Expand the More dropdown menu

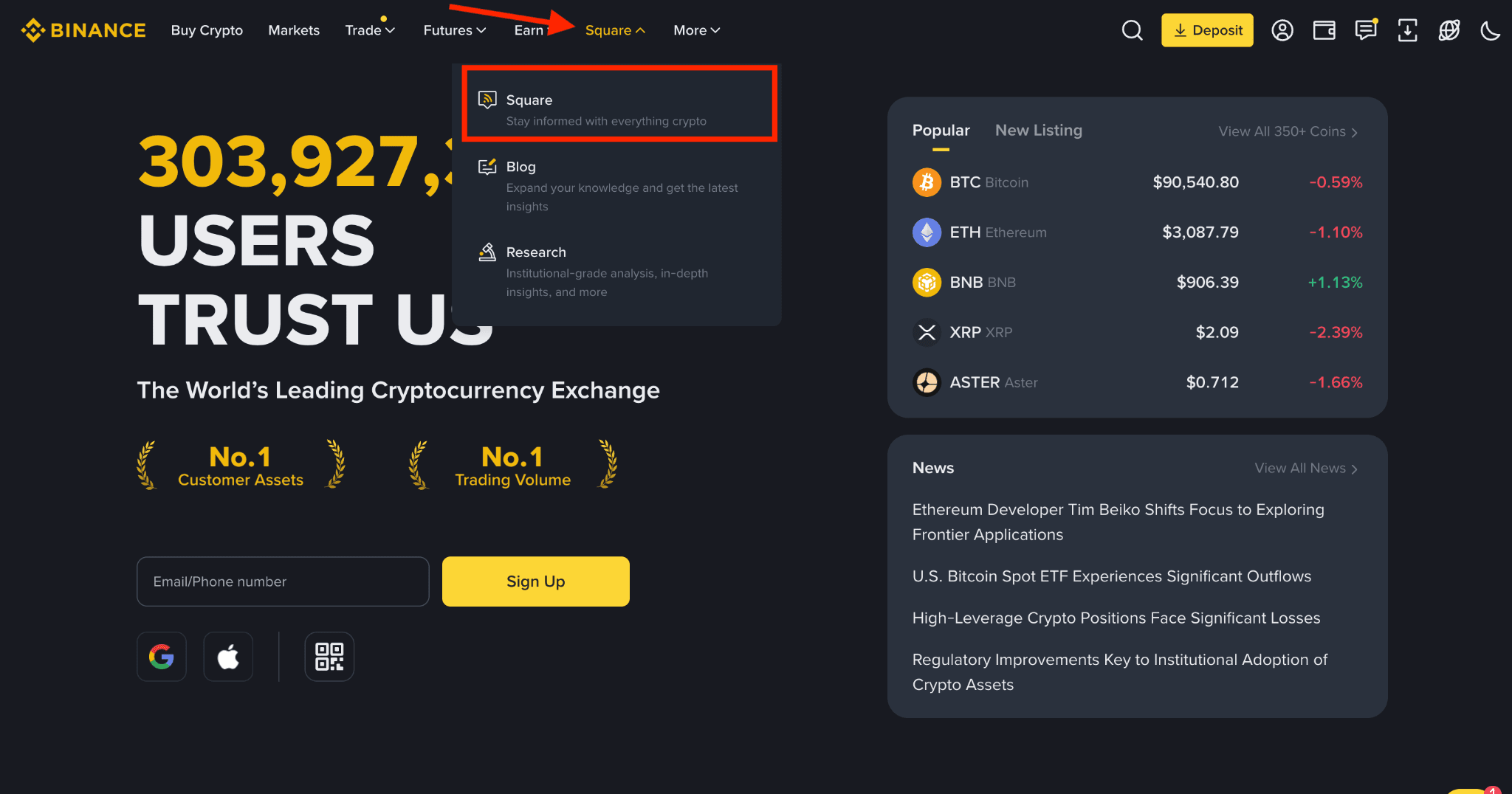click(x=696, y=30)
